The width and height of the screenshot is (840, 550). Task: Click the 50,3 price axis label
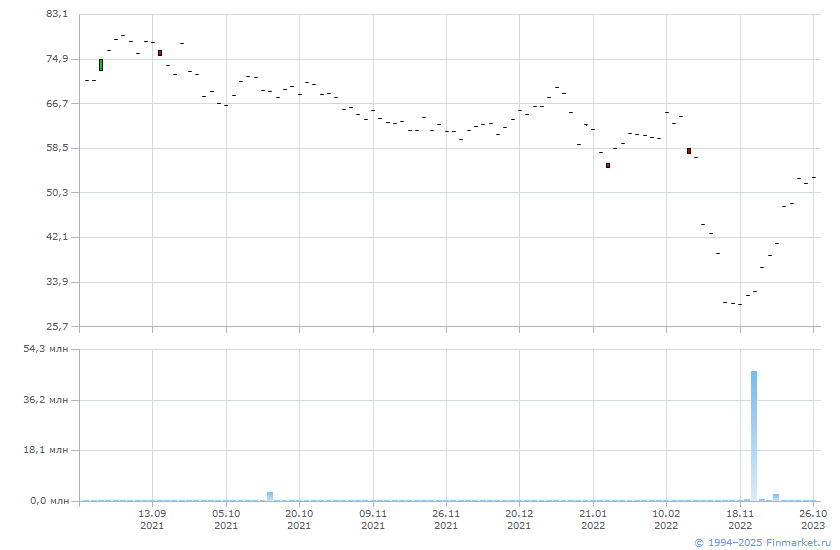pos(57,192)
